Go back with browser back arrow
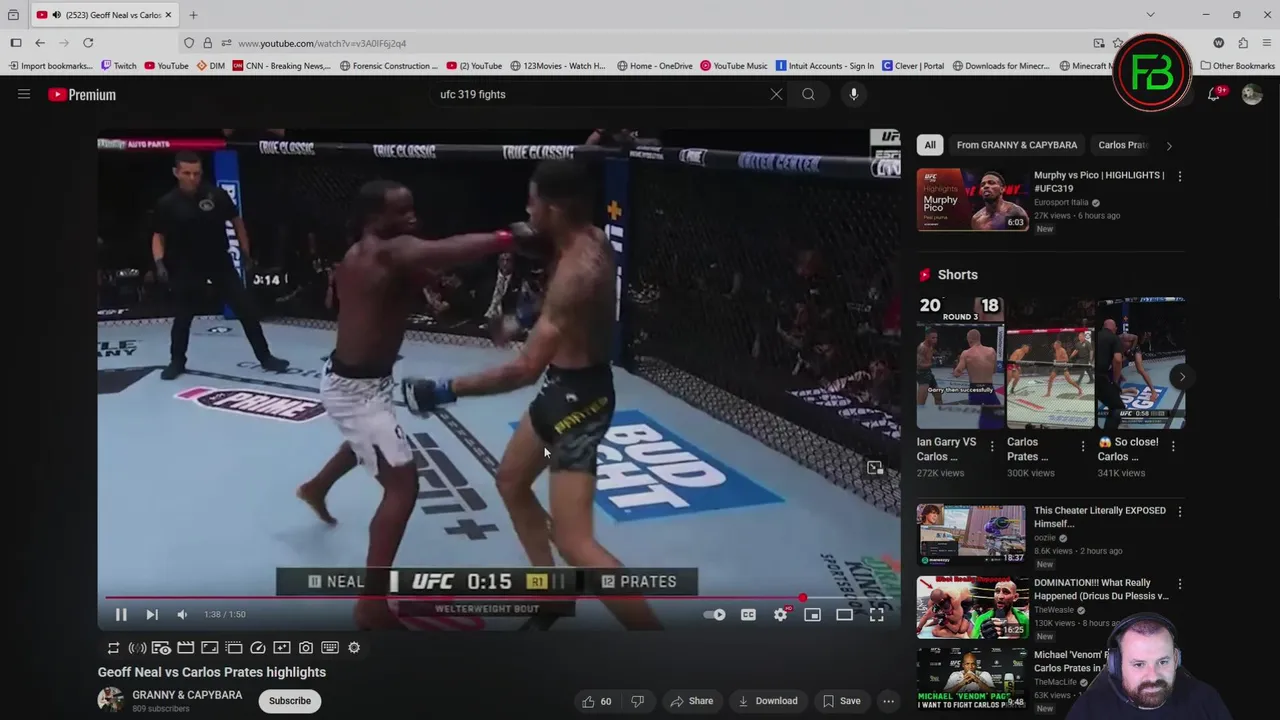Image resolution: width=1280 pixels, height=720 pixels. 40,43
